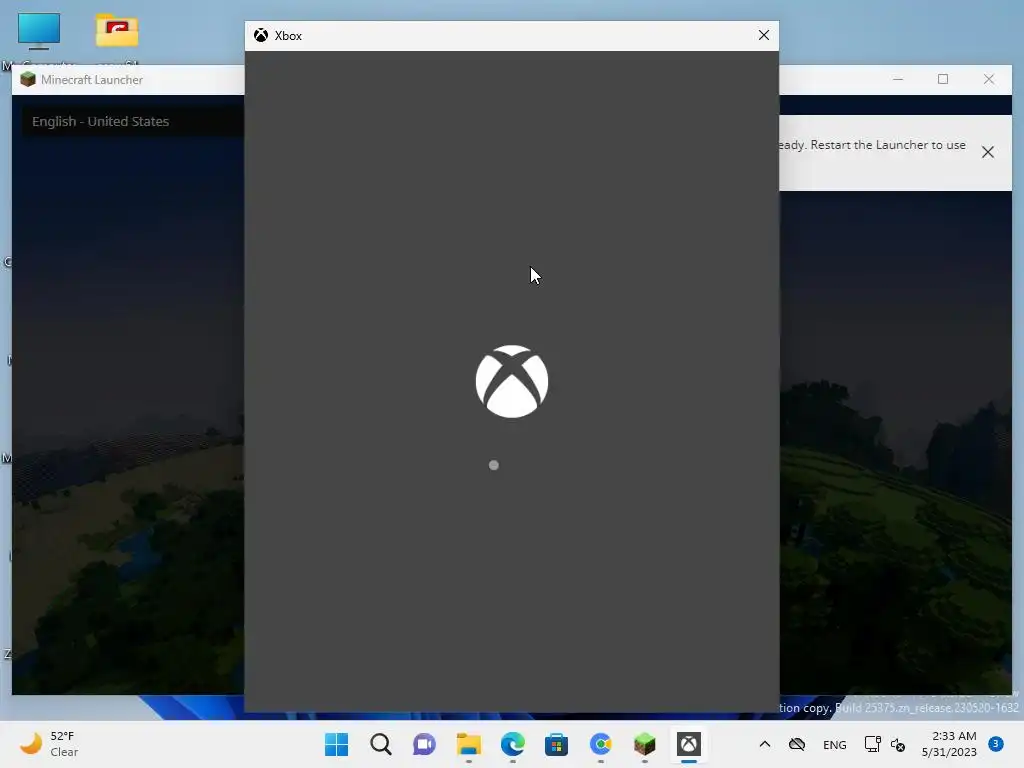Open the clock showing 2:33 AM
The width and height of the screenshot is (1024, 768).
pos(949,744)
